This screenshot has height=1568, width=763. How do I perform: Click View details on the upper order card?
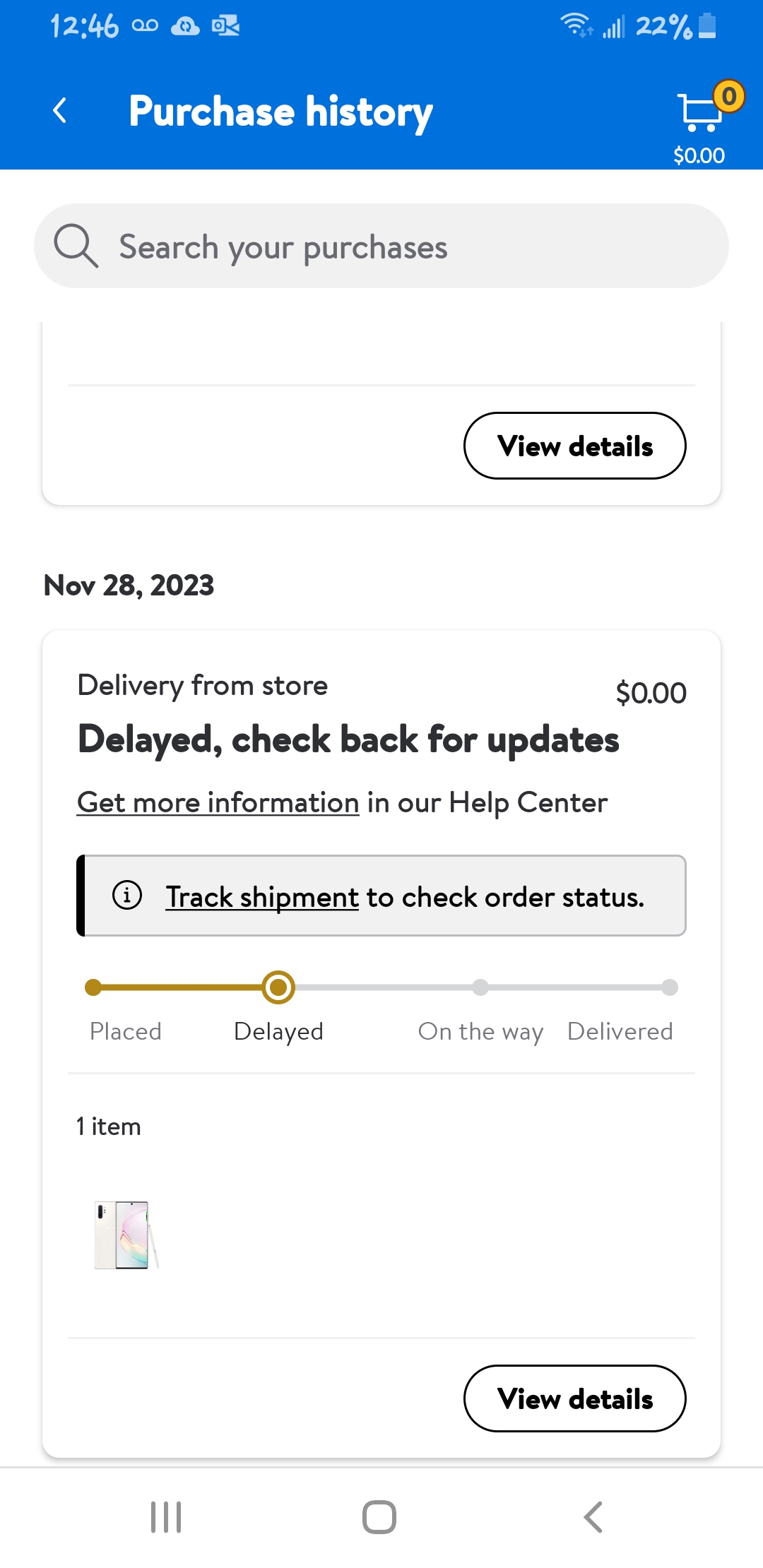coord(574,446)
